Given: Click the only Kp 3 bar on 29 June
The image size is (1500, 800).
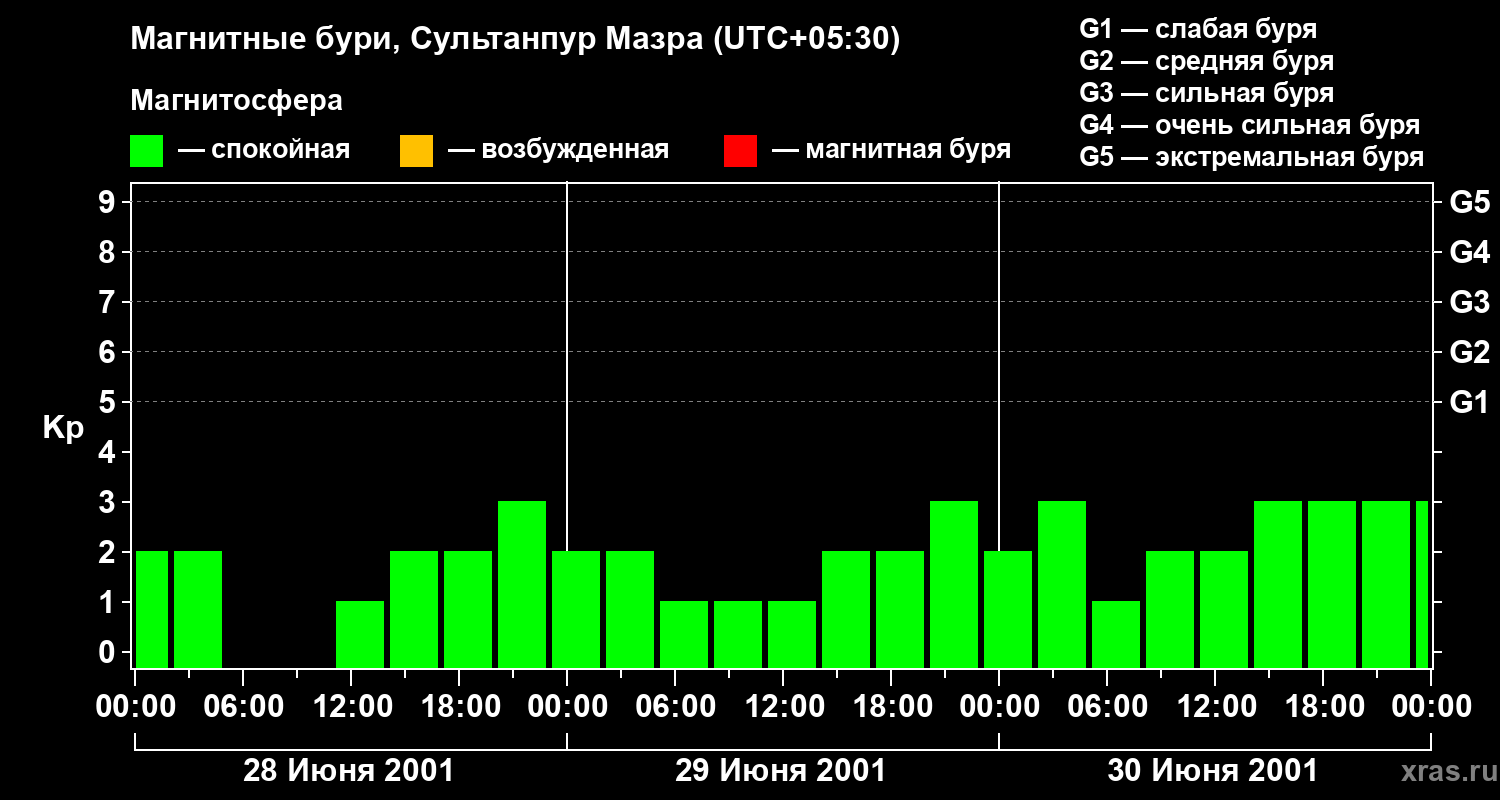Looking at the screenshot, I should (954, 584).
